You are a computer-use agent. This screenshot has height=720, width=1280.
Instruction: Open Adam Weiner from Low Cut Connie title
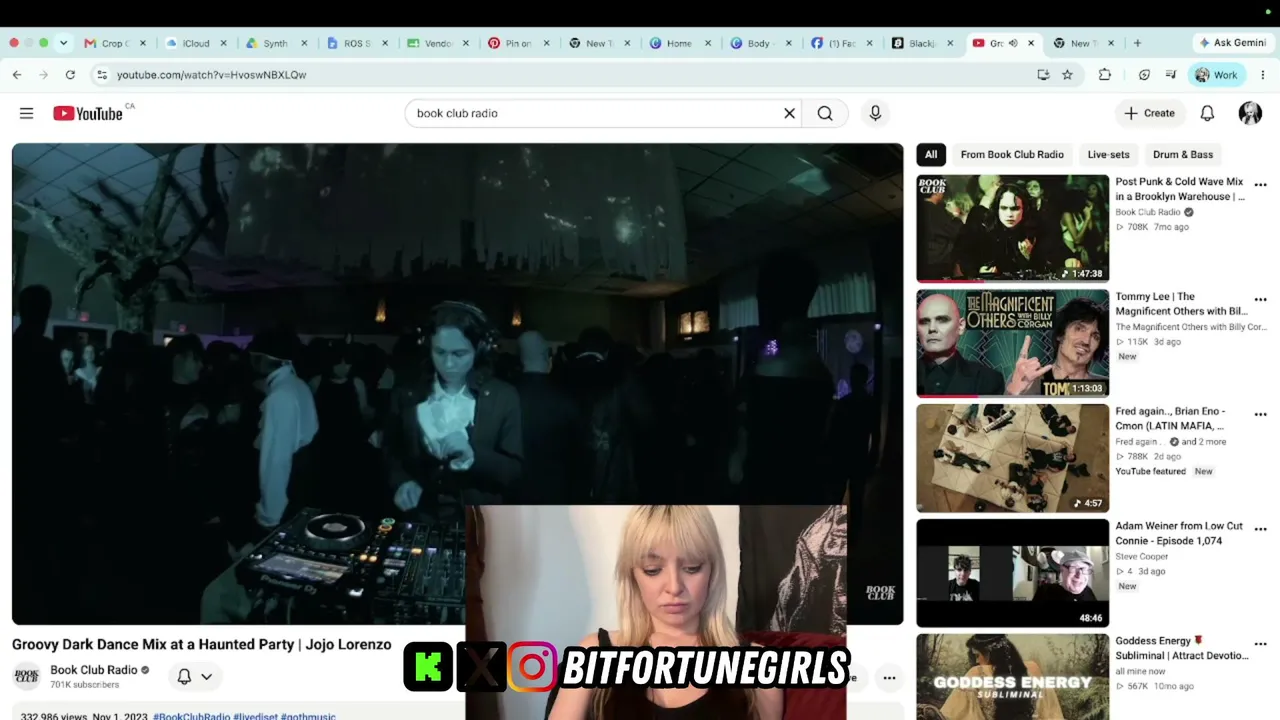coord(1179,533)
